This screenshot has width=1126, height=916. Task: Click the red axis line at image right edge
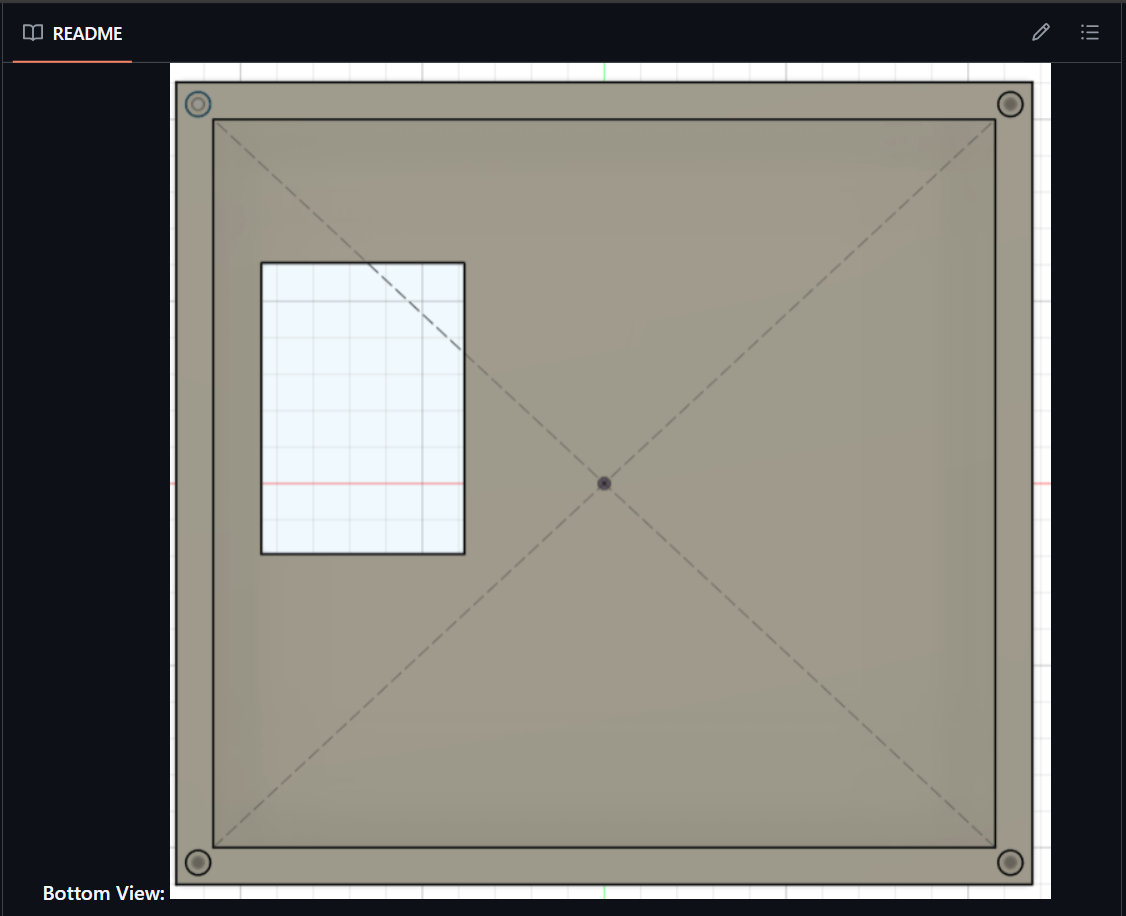coord(1042,484)
